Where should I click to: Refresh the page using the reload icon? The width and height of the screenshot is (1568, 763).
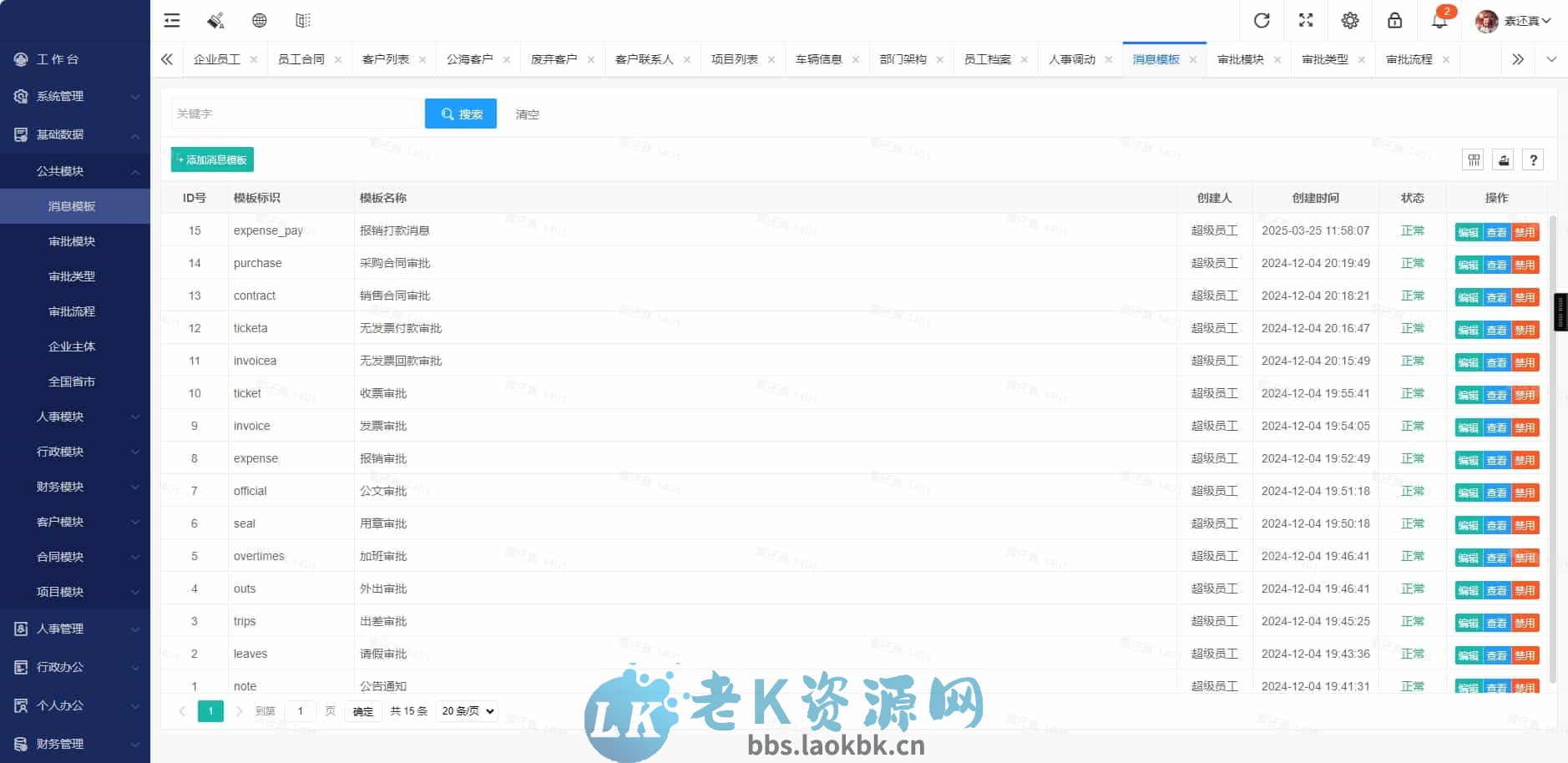point(1262,20)
